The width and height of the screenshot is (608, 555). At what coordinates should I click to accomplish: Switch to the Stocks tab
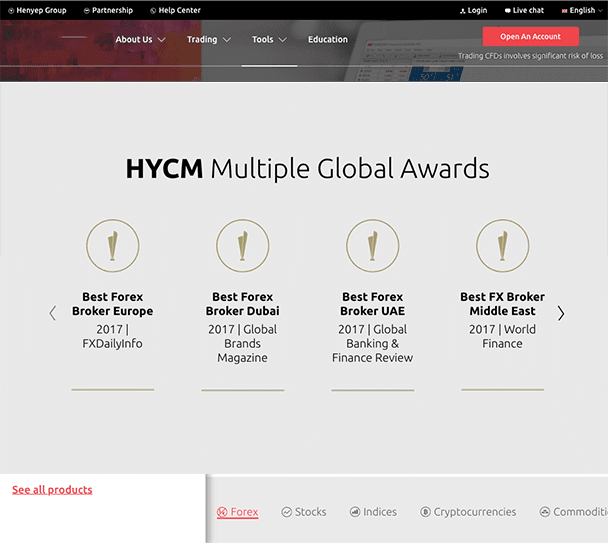[x=311, y=512]
